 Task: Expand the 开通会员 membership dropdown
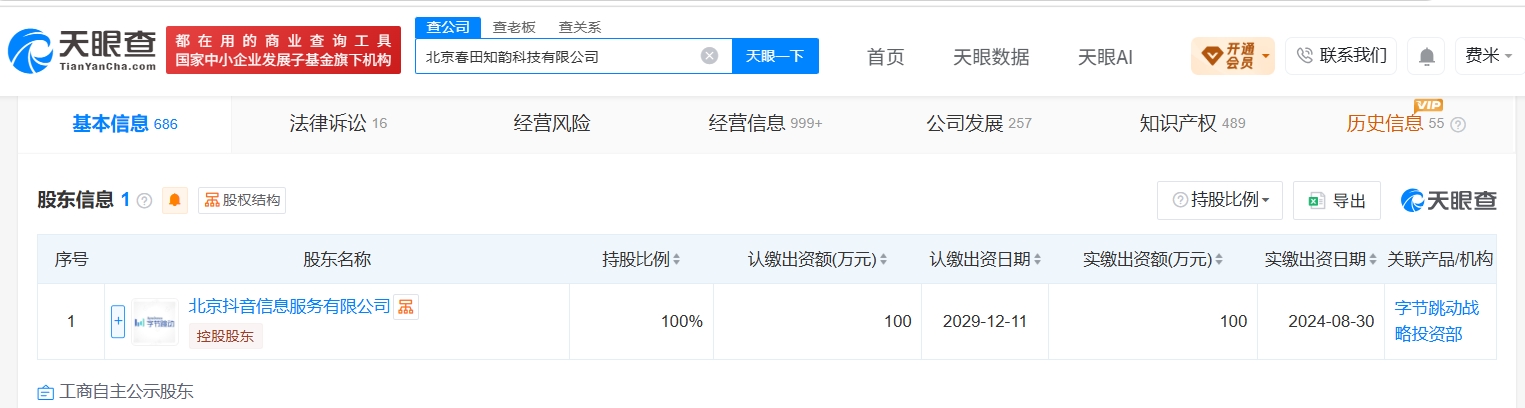[x=1232, y=56]
